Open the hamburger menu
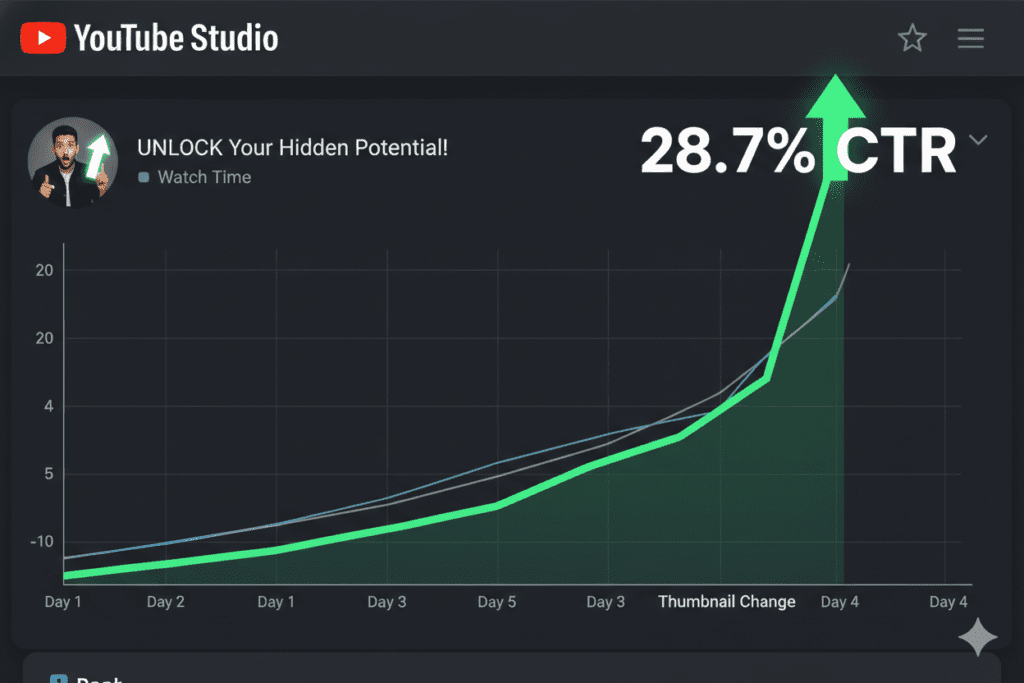This screenshot has width=1024, height=683. click(x=970, y=39)
